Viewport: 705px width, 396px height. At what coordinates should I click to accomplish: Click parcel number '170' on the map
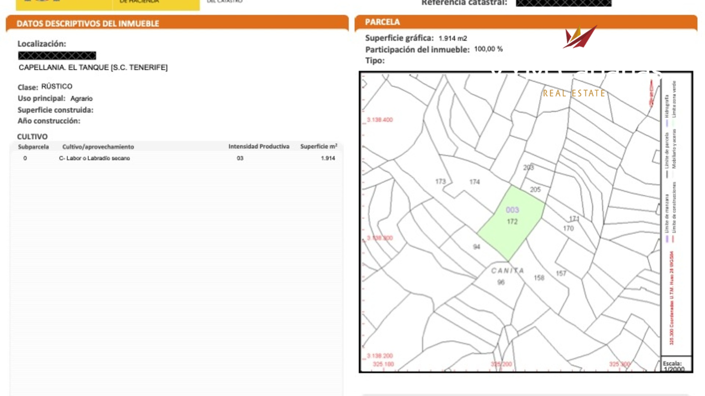pos(568,228)
